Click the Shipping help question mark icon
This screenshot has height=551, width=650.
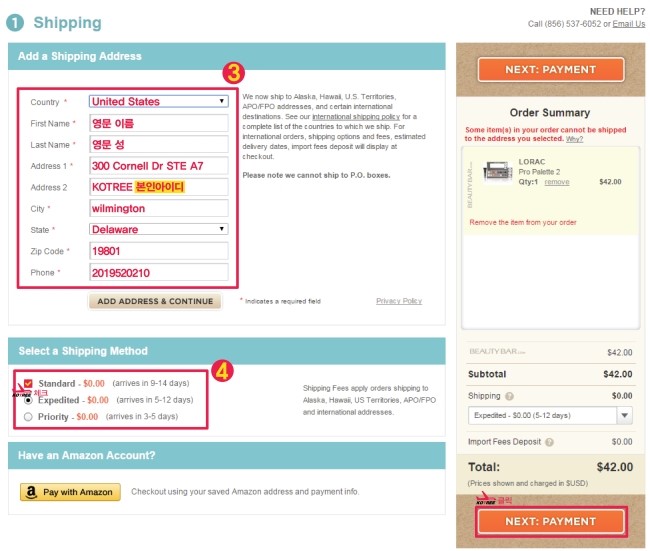(x=509, y=396)
